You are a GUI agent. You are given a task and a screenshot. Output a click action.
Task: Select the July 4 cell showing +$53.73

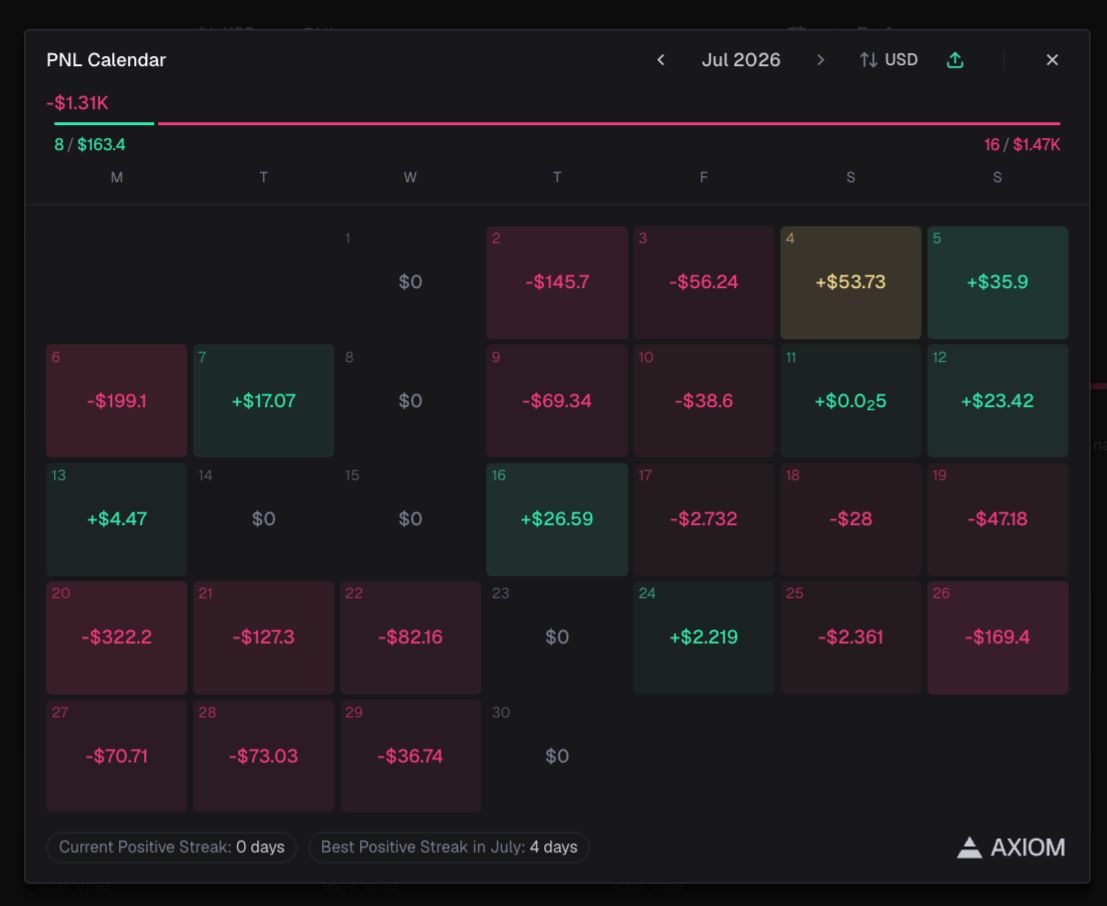[851, 282]
